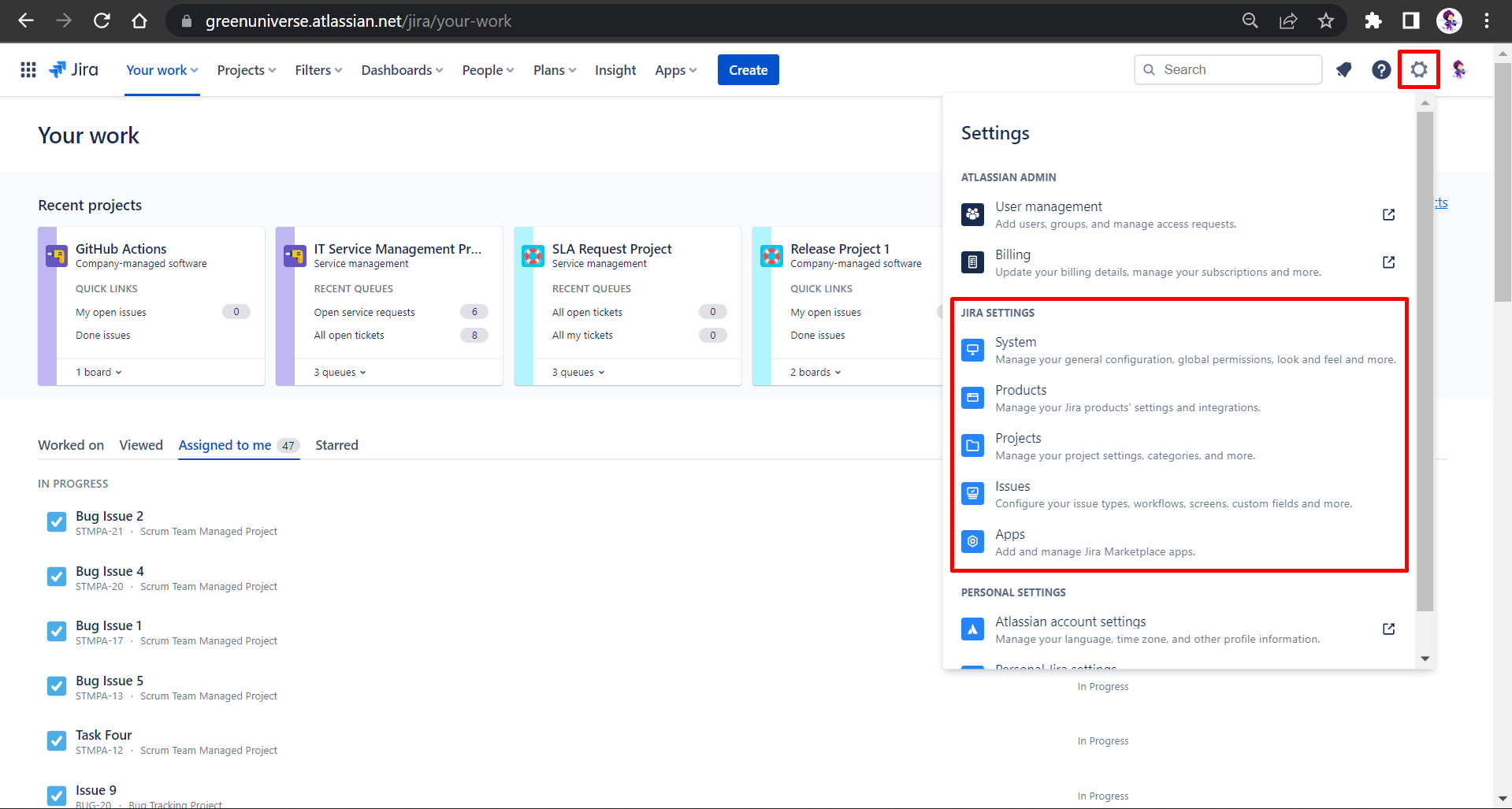Check the Issue 9 checkbox
Image resolution: width=1512 pixels, height=809 pixels.
tap(56, 795)
